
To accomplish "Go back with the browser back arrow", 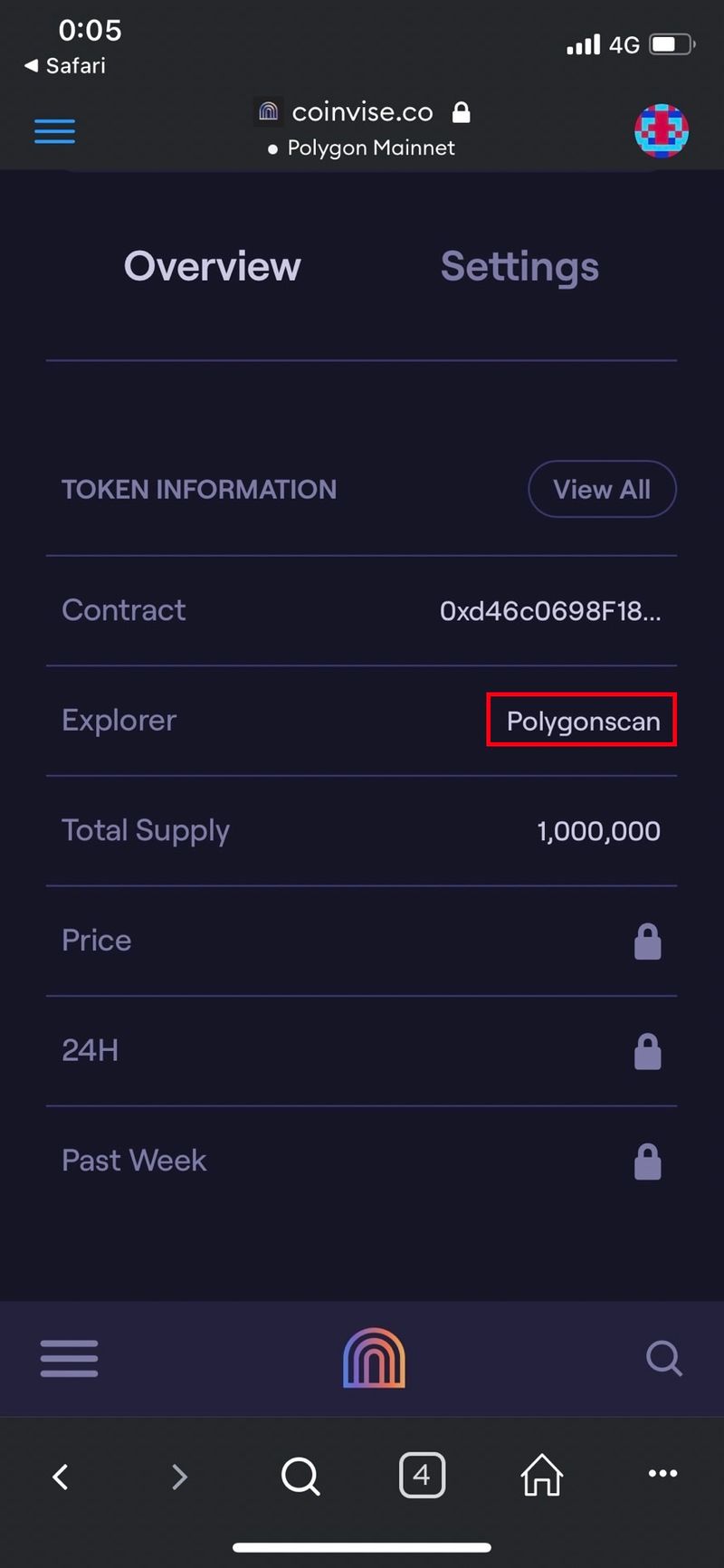I will [x=61, y=1477].
